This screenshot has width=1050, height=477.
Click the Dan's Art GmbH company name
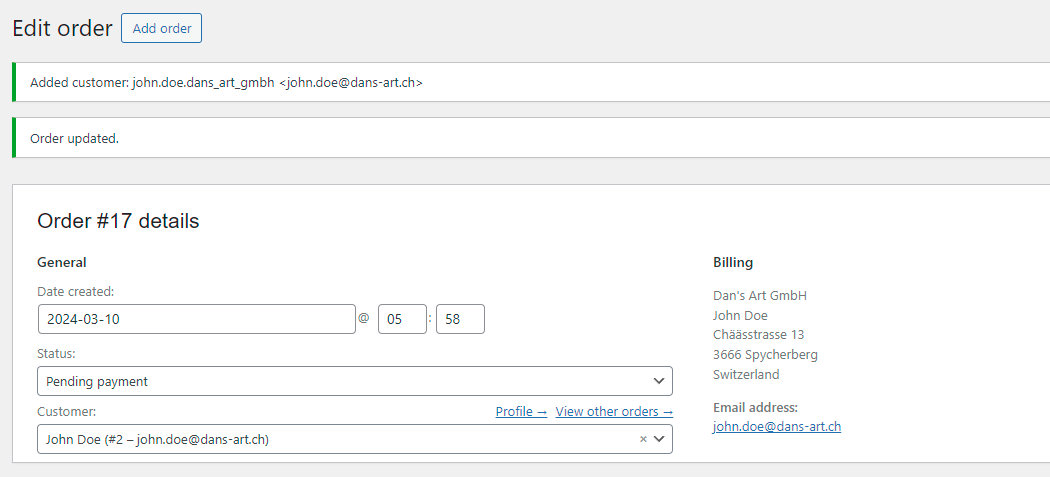(x=760, y=295)
